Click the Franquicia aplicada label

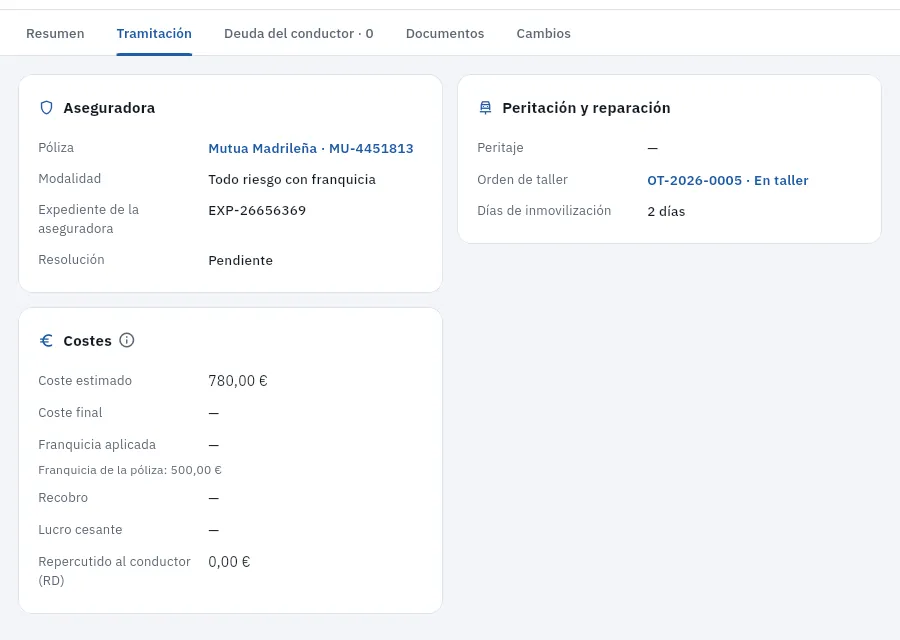click(x=97, y=445)
